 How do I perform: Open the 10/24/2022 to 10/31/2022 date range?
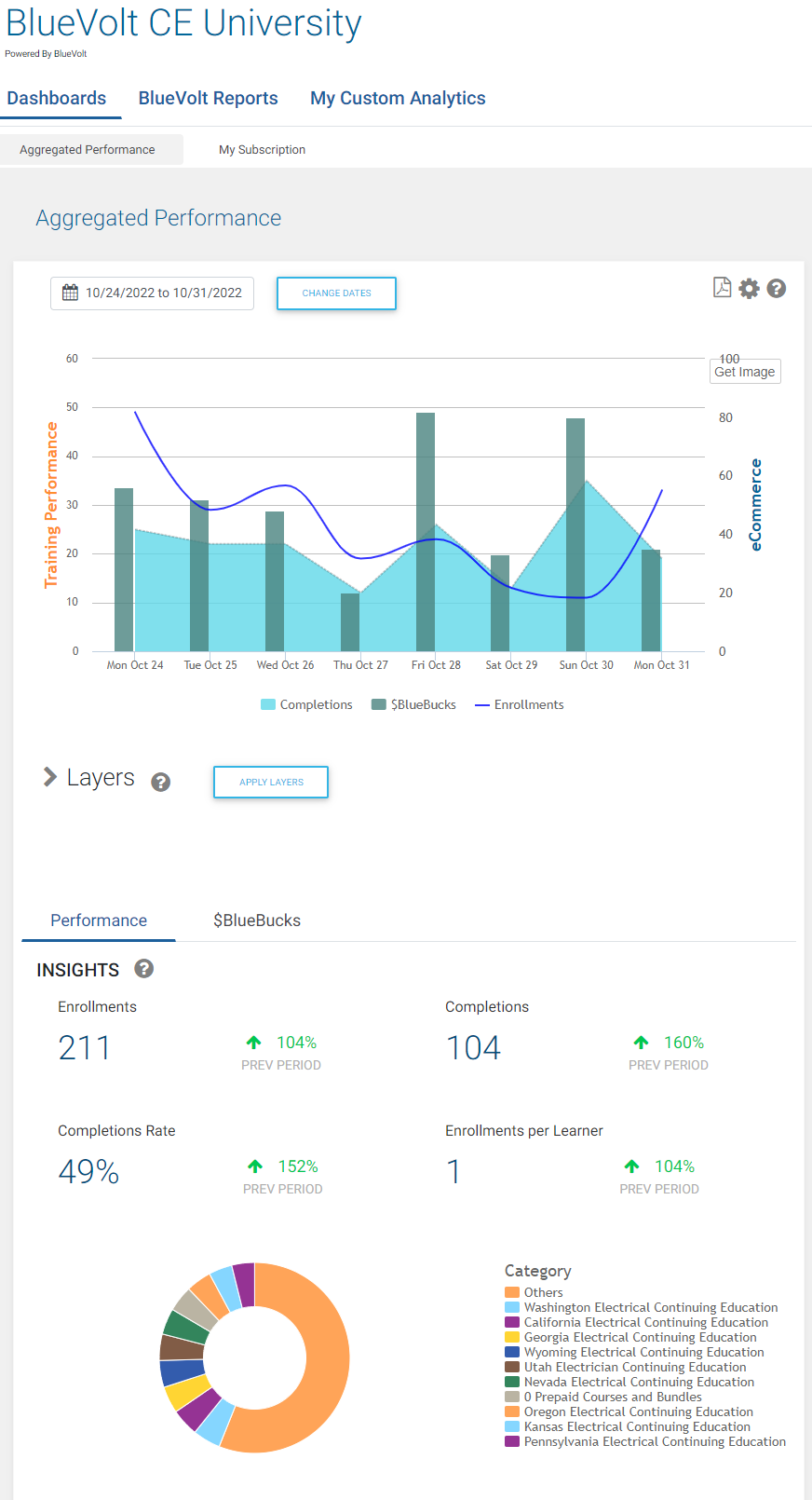[163, 293]
